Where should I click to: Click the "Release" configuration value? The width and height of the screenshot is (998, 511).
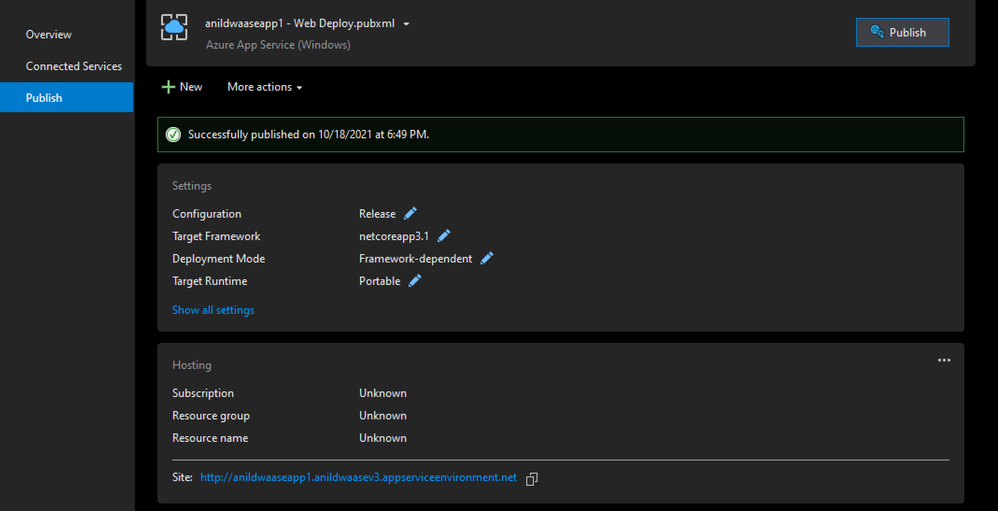377,214
